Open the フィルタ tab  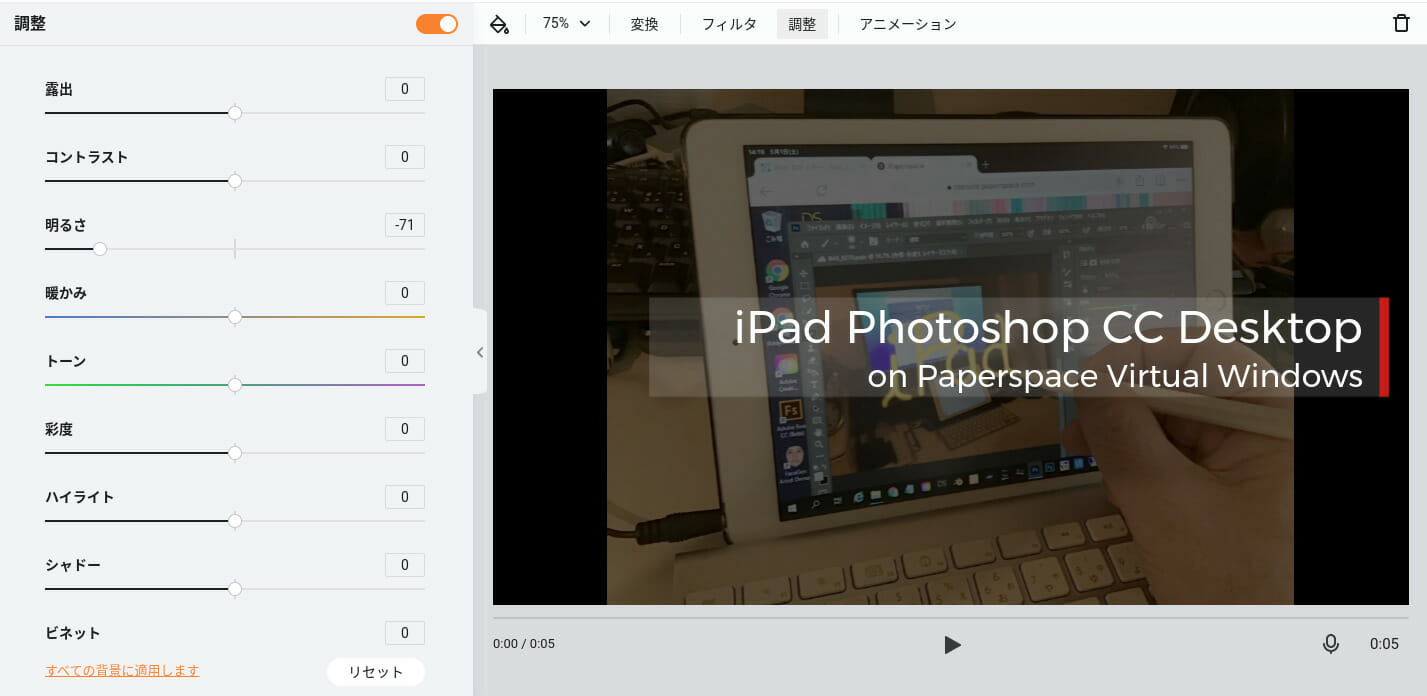tap(729, 24)
